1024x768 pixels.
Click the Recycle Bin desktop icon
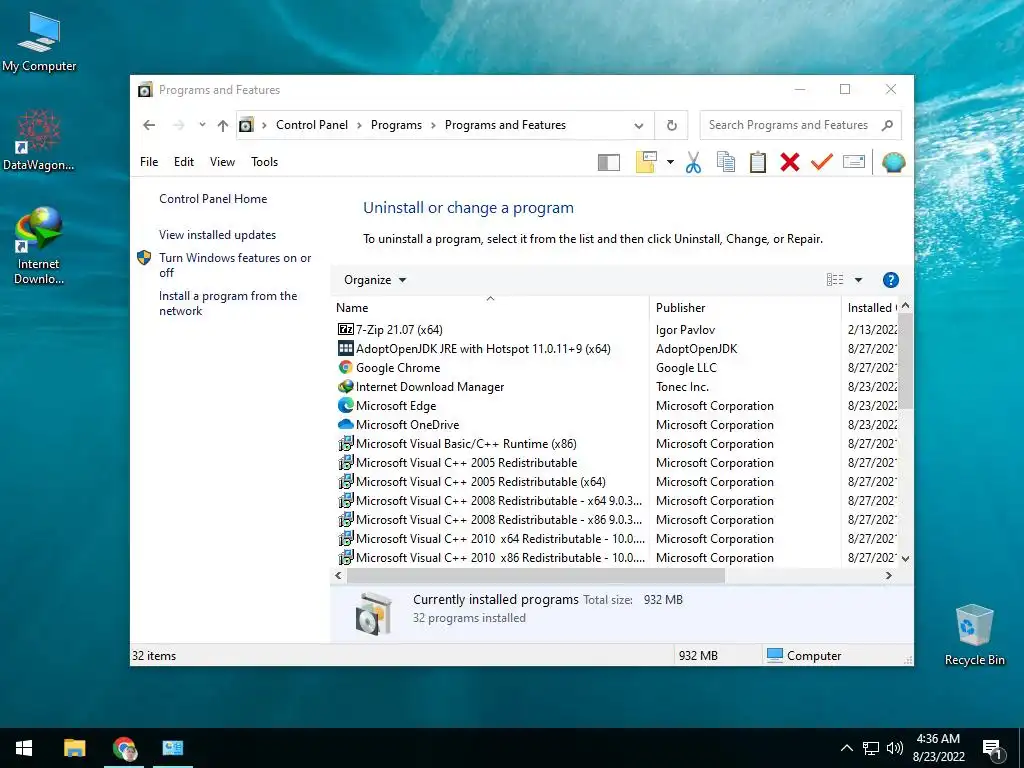tap(974, 635)
